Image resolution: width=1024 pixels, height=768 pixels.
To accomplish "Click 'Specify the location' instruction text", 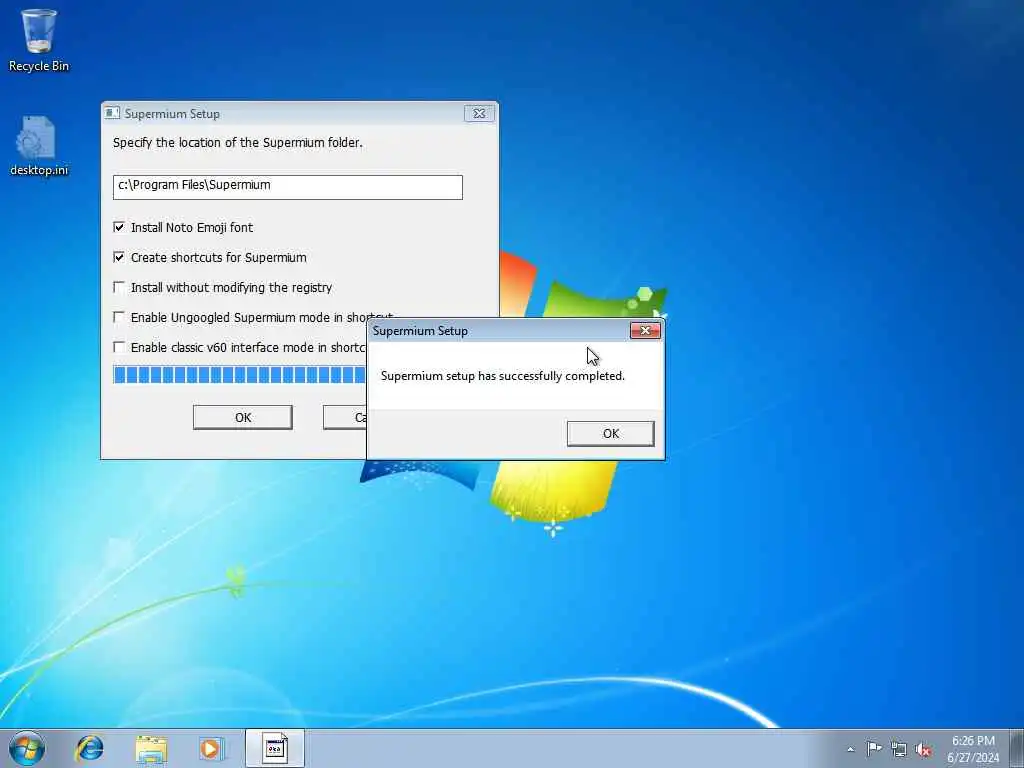I will pyautogui.click(x=238, y=142).
